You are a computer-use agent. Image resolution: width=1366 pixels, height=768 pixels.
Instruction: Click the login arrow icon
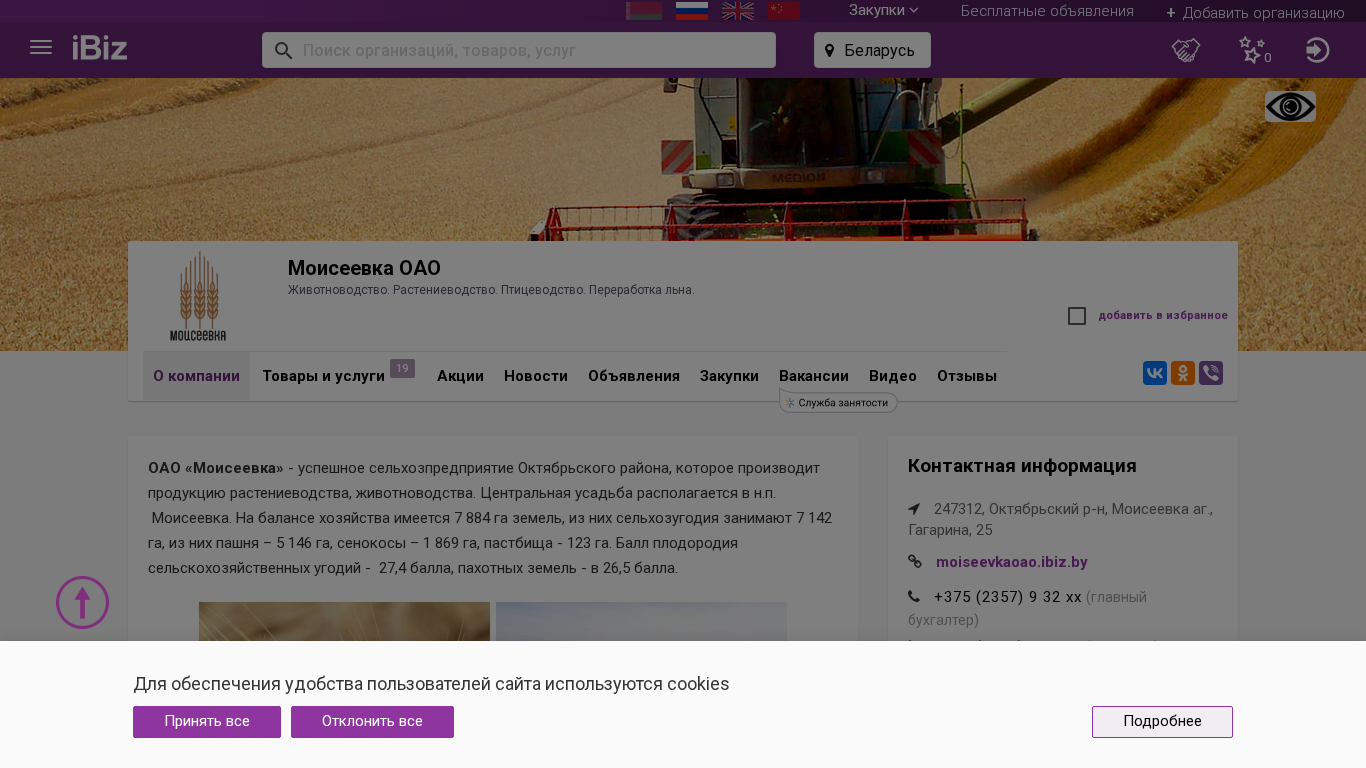1317,50
